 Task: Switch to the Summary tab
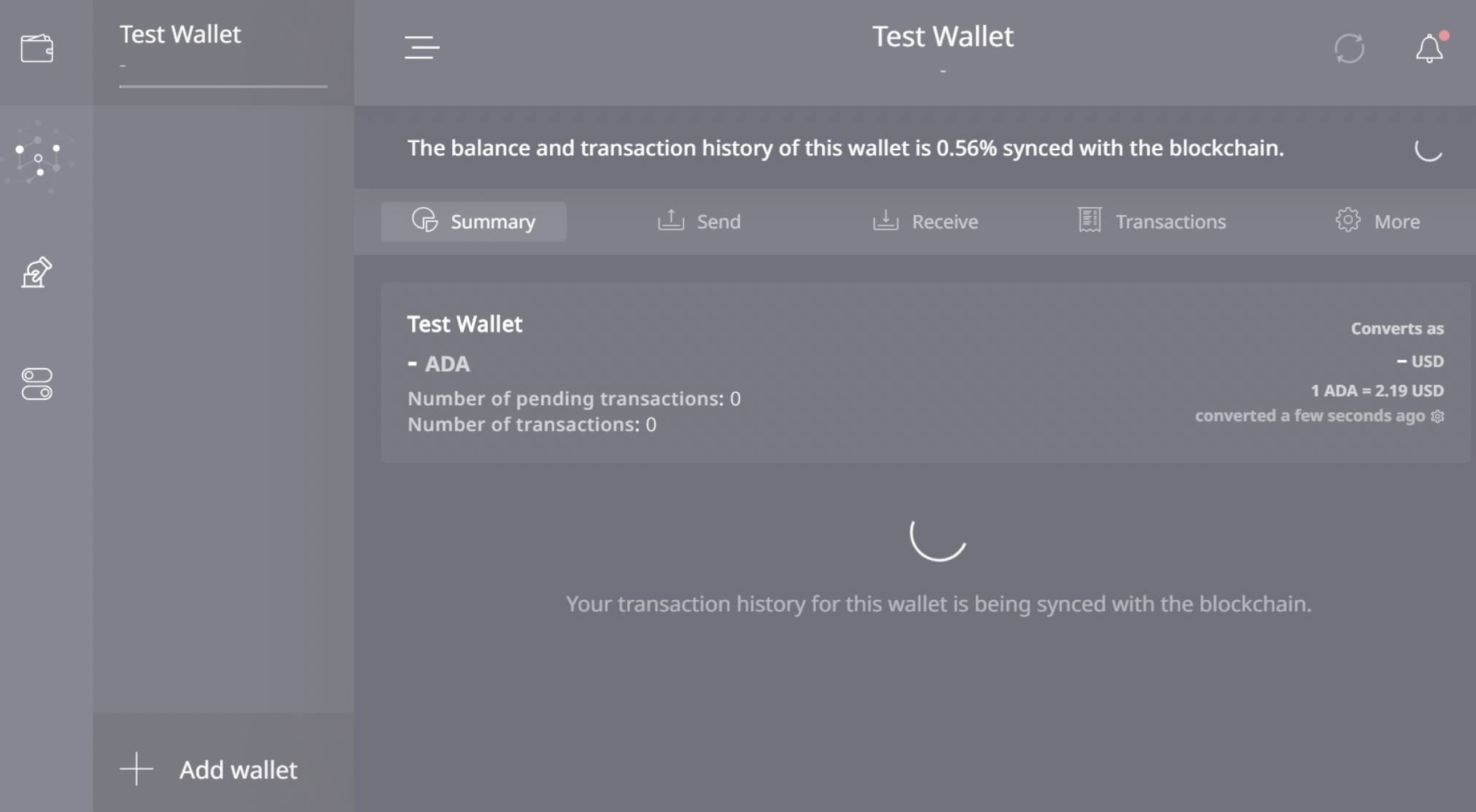(x=473, y=222)
